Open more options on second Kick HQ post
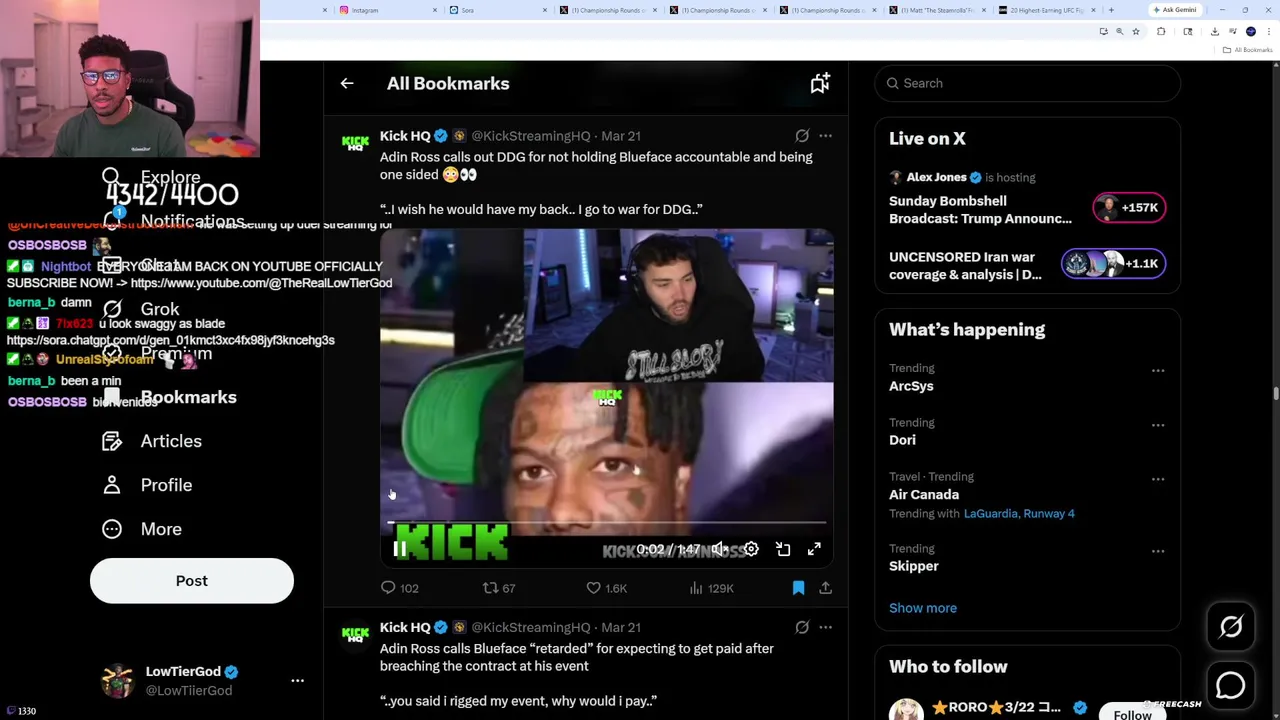 [x=825, y=627]
